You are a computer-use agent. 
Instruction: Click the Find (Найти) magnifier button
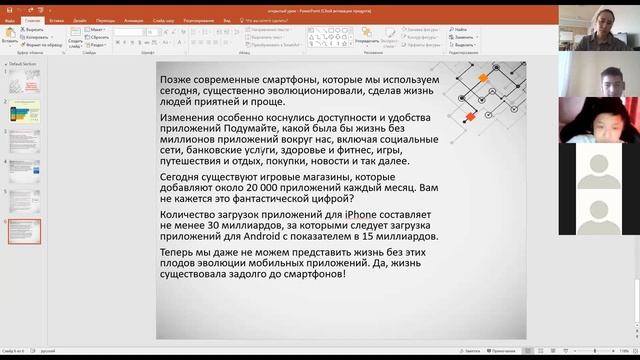[458, 30]
